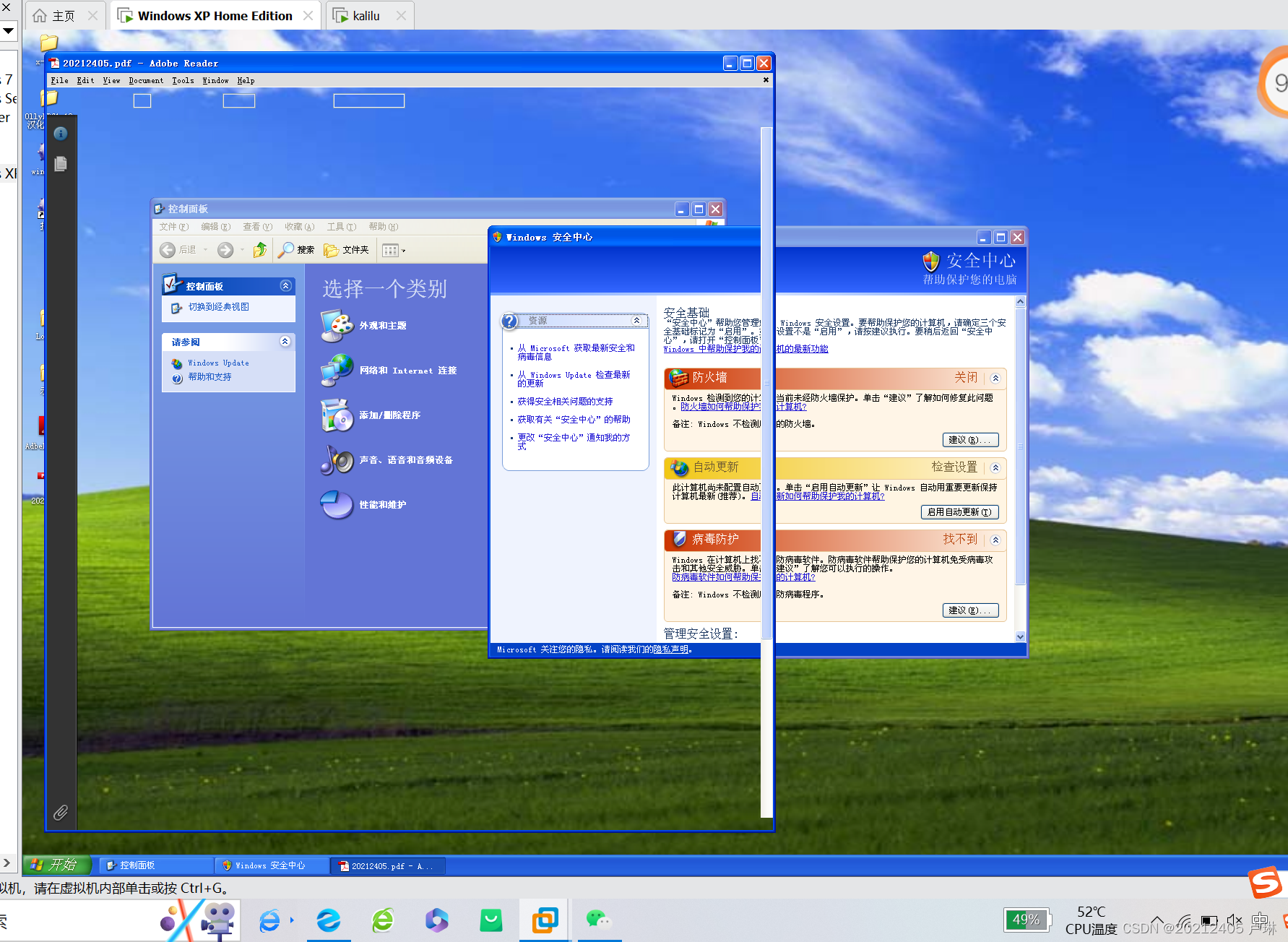Image resolution: width=1288 pixels, height=942 pixels.
Task: Open the Adobe Reader View menu
Action: (111, 81)
